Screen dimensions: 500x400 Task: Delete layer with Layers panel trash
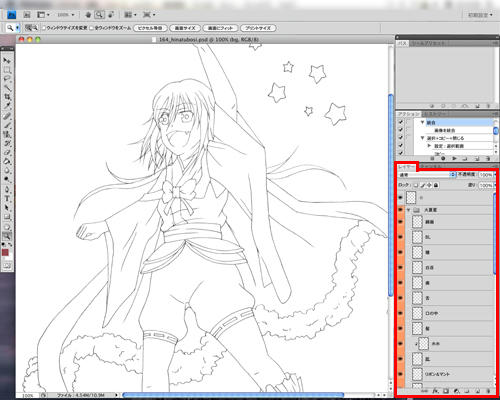click(488, 391)
